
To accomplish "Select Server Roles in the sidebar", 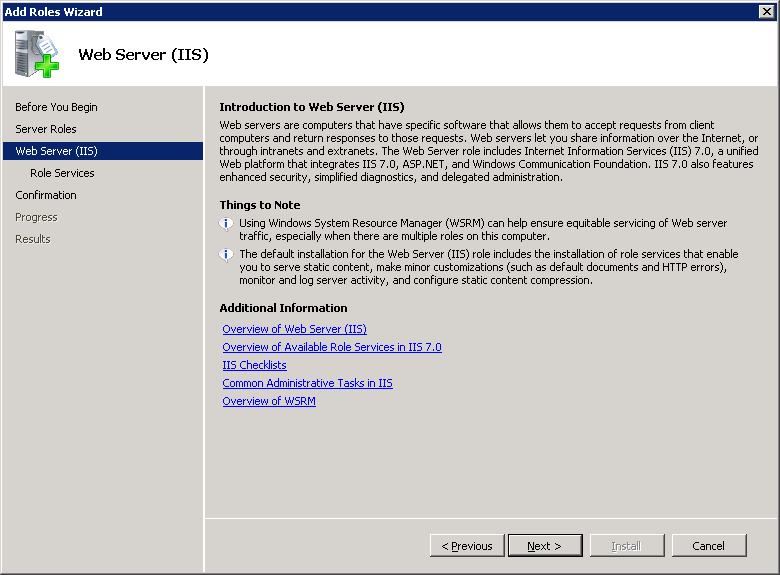I will point(46,129).
